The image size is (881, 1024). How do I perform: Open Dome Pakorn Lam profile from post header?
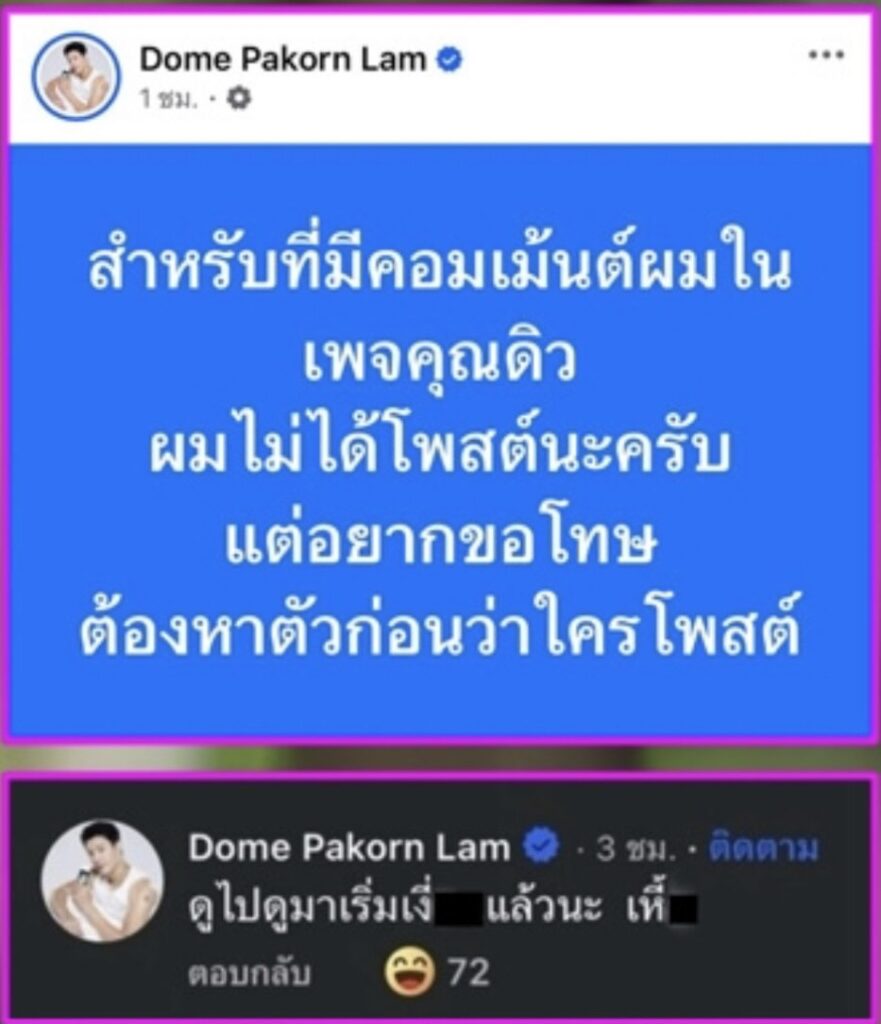(x=282, y=59)
